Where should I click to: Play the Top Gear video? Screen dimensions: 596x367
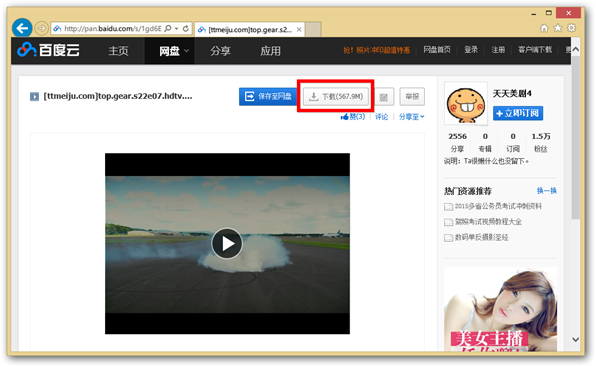[227, 244]
